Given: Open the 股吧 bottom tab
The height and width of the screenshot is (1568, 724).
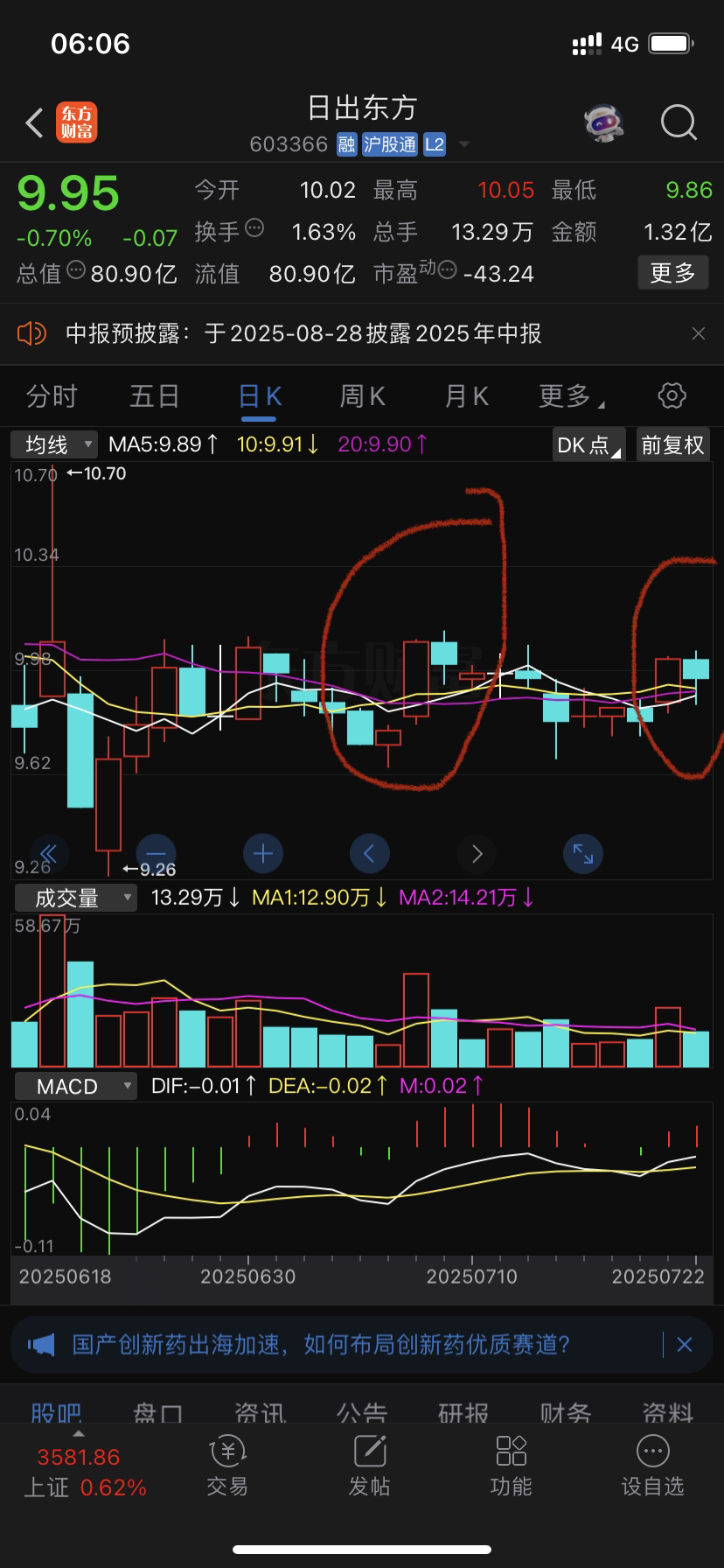Looking at the screenshot, I should click(x=56, y=1412).
